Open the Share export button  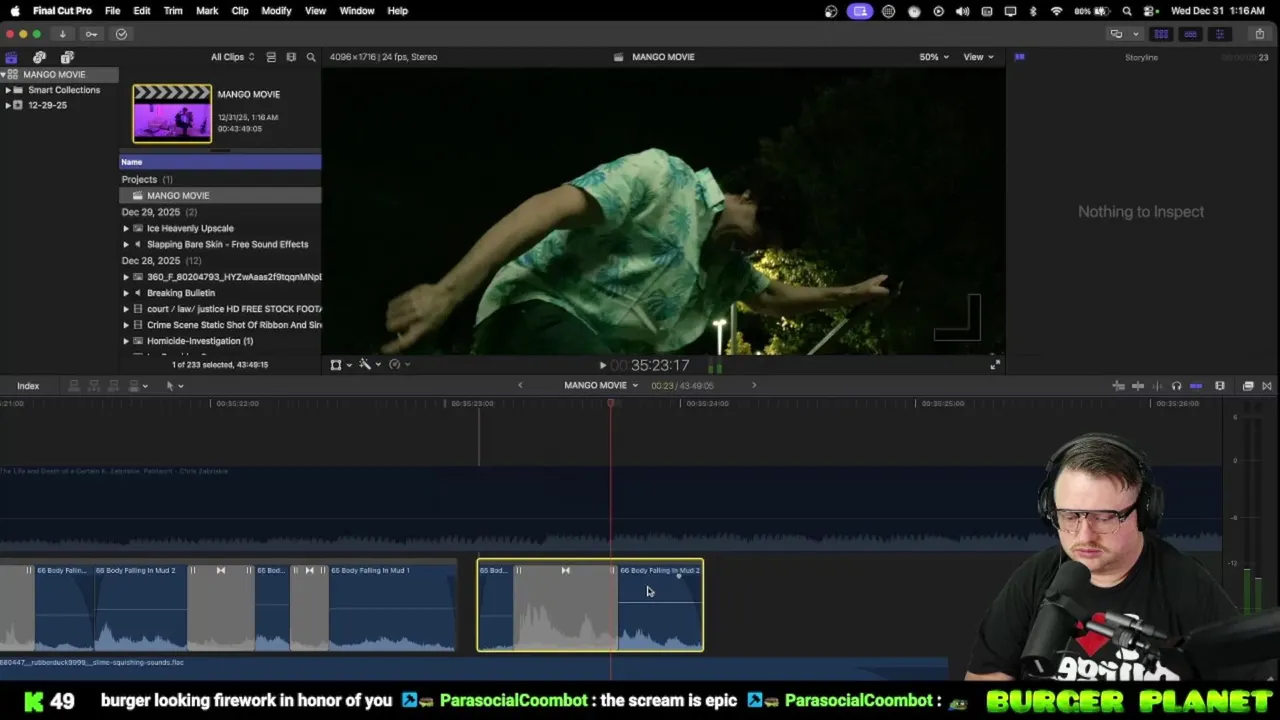click(x=1259, y=34)
